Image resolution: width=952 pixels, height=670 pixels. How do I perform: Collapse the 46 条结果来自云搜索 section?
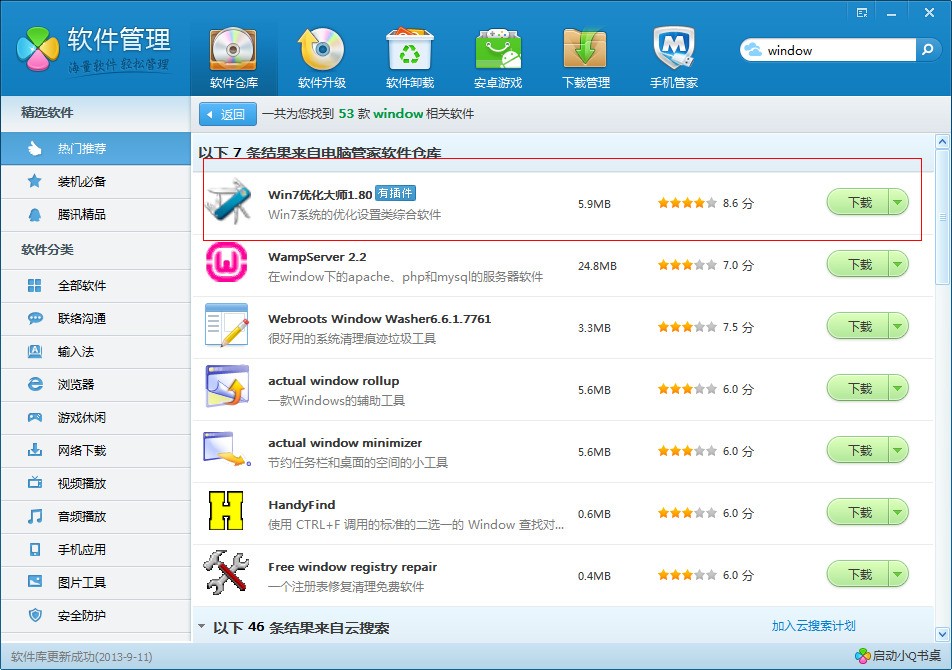[x=202, y=626]
